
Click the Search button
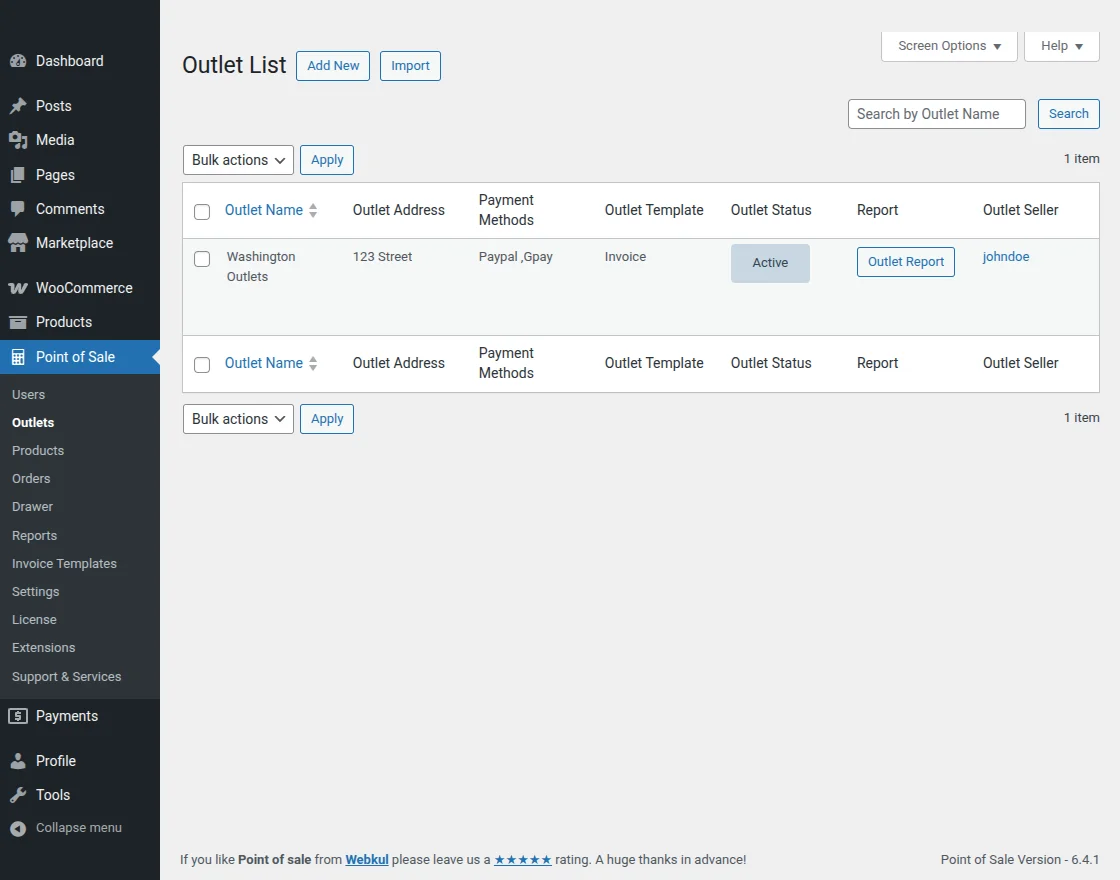pyautogui.click(x=1069, y=114)
